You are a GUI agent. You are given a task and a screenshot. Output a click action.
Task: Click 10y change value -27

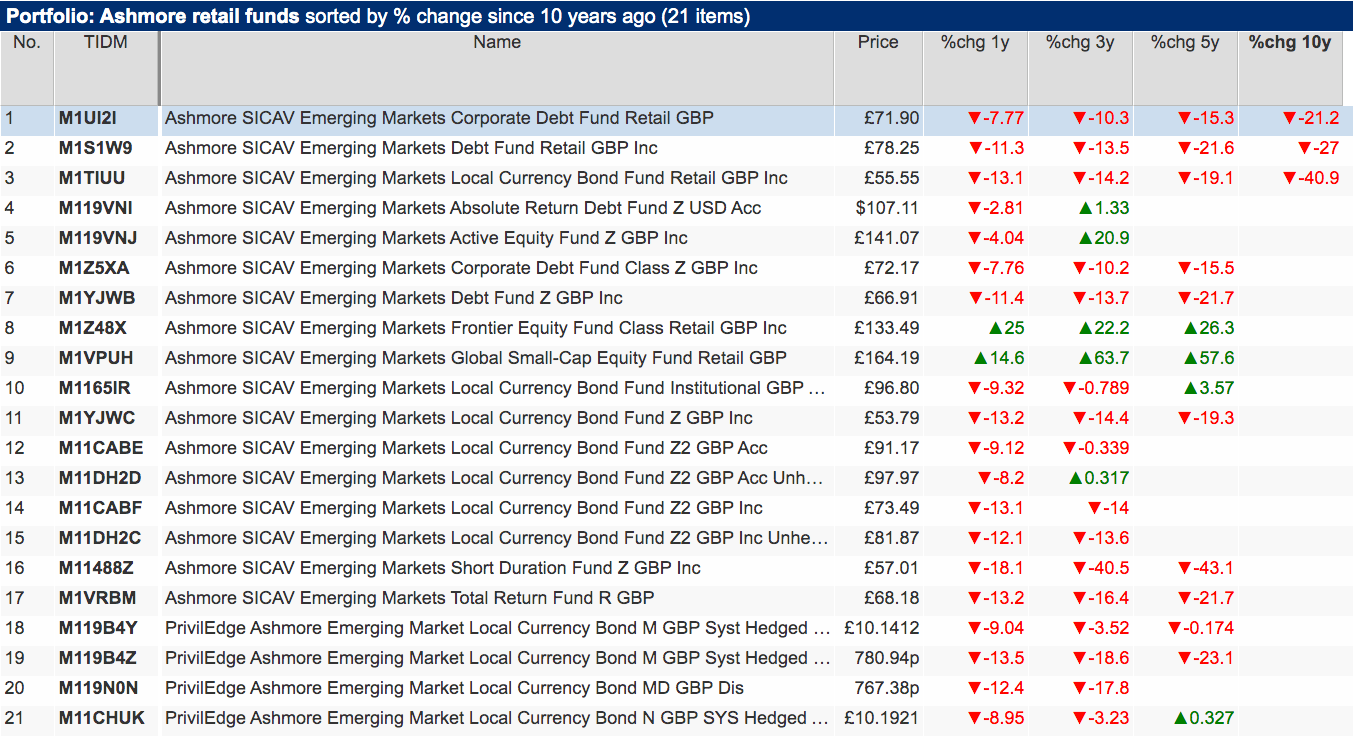click(1318, 148)
